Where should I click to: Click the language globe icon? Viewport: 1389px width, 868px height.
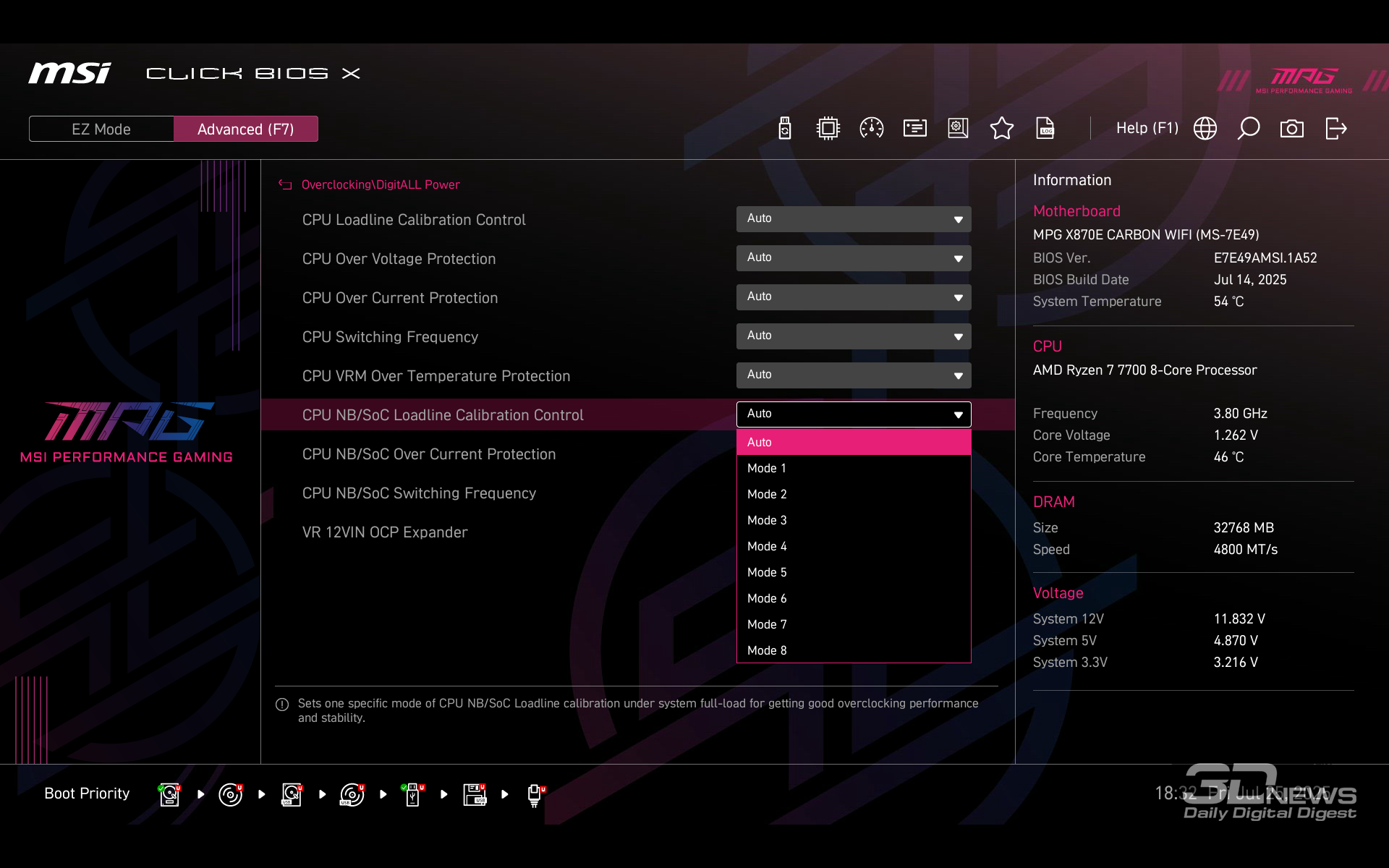tap(1205, 129)
